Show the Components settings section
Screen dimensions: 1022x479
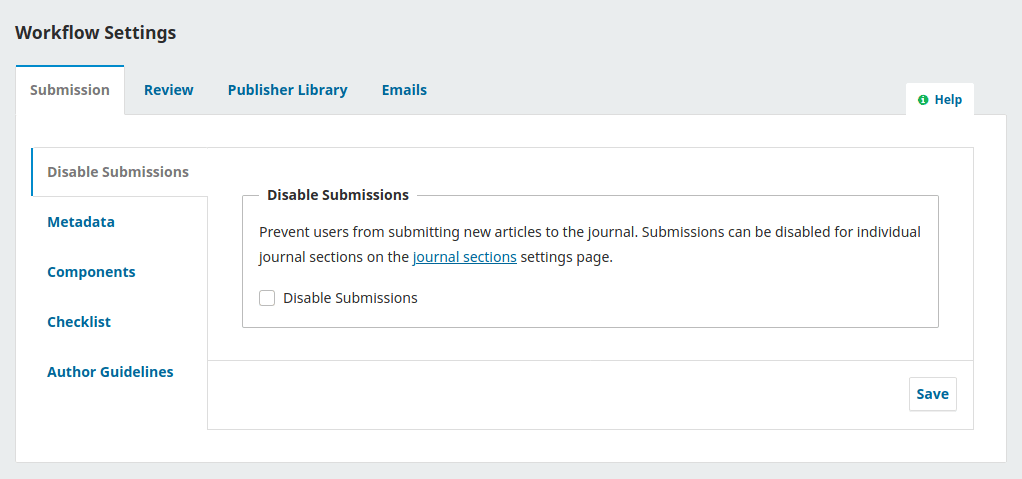[91, 272]
